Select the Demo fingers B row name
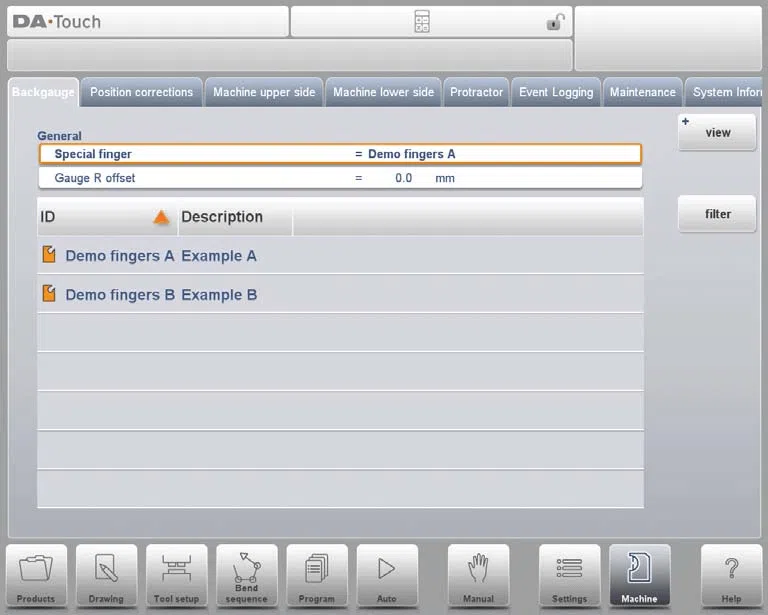This screenshot has height=615, width=768. (120, 295)
